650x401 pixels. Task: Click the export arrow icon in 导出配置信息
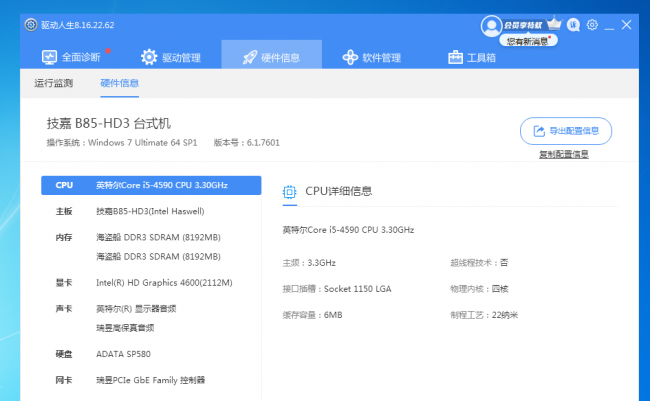[539, 131]
